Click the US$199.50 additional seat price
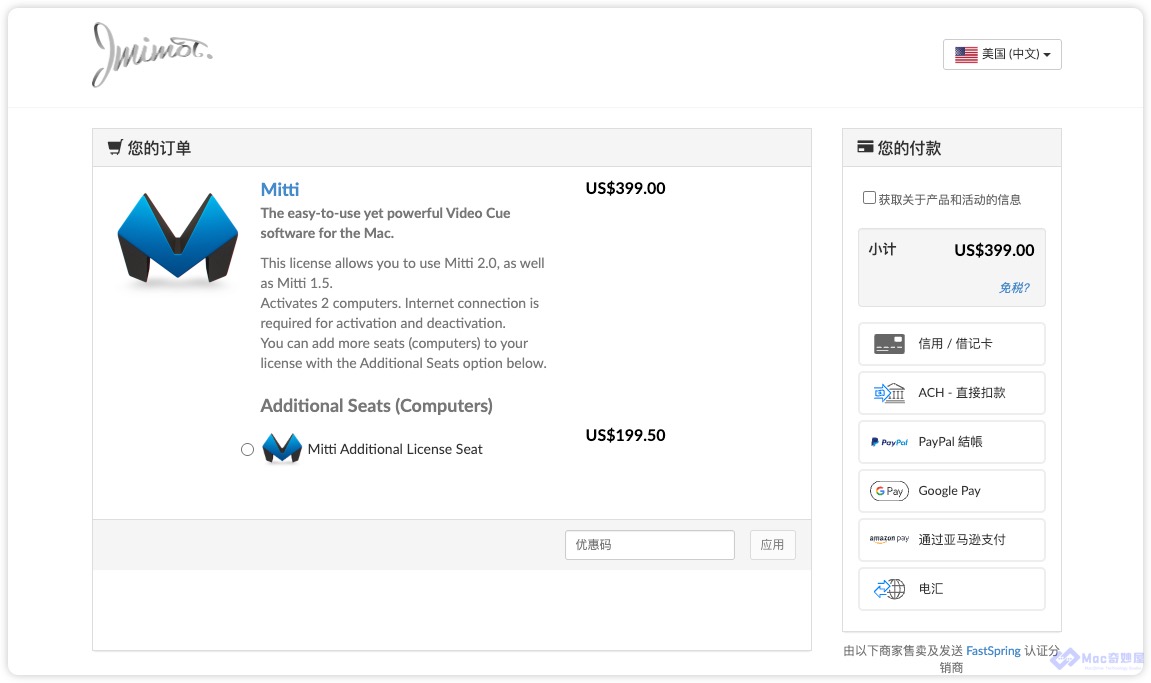The width and height of the screenshot is (1151, 683). (625, 435)
